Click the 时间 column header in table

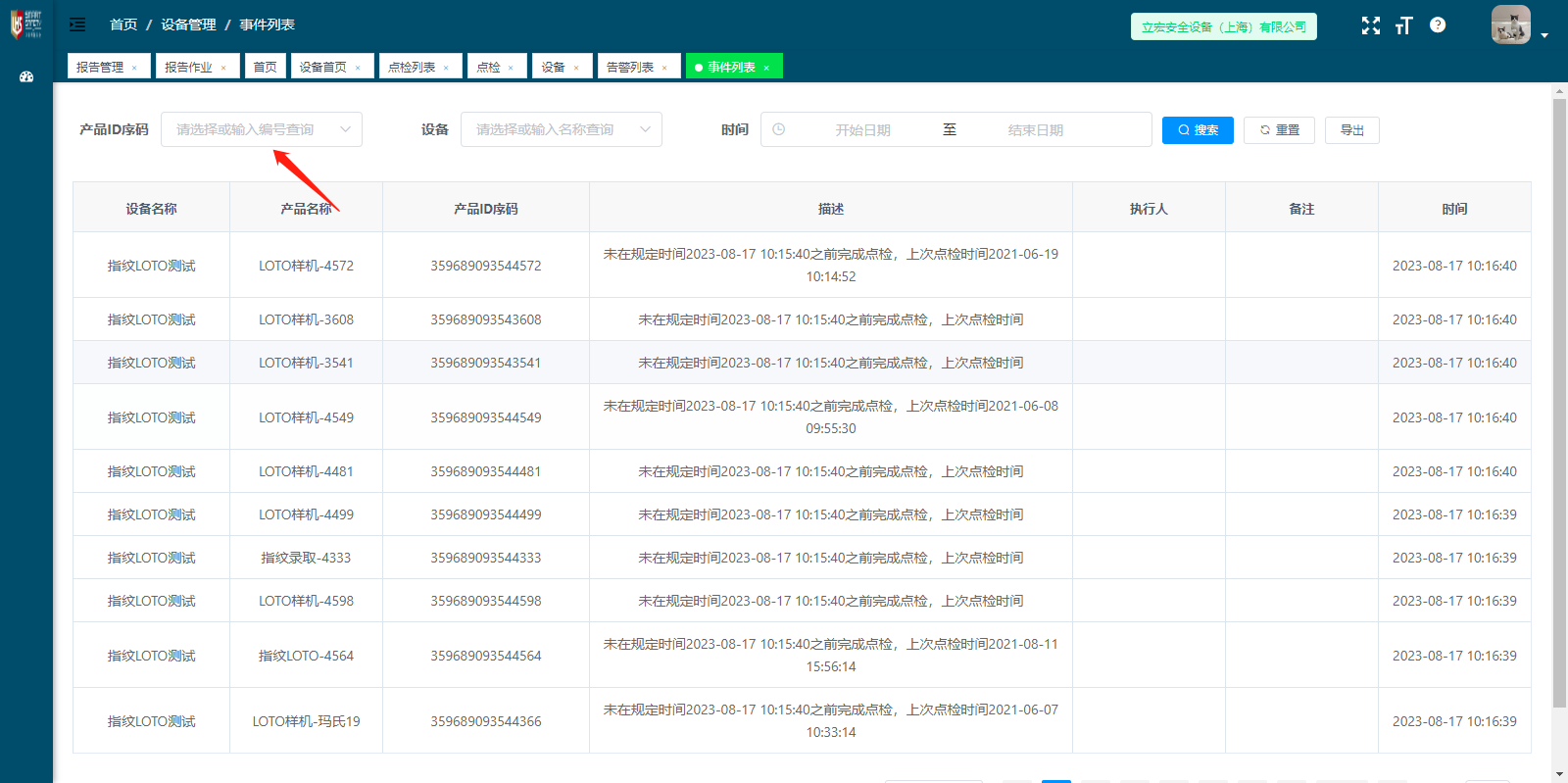[x=1454, y=209]
